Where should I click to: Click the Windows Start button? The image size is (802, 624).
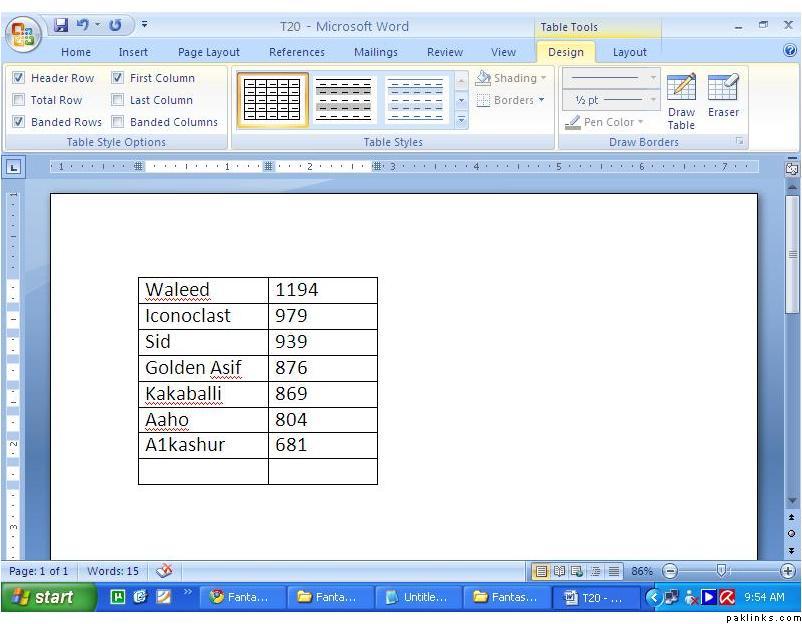point(44,597)
